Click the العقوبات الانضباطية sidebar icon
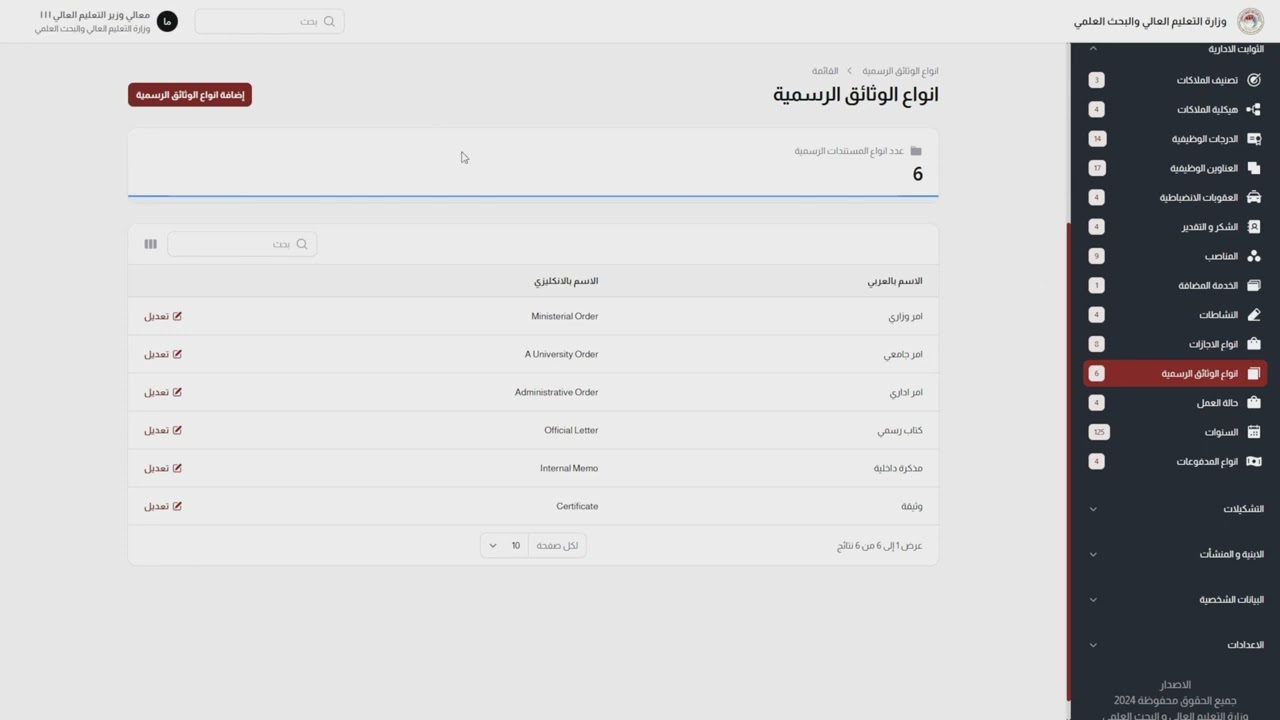This screenshot has width=1280, height=720. tap(1254, 197)
